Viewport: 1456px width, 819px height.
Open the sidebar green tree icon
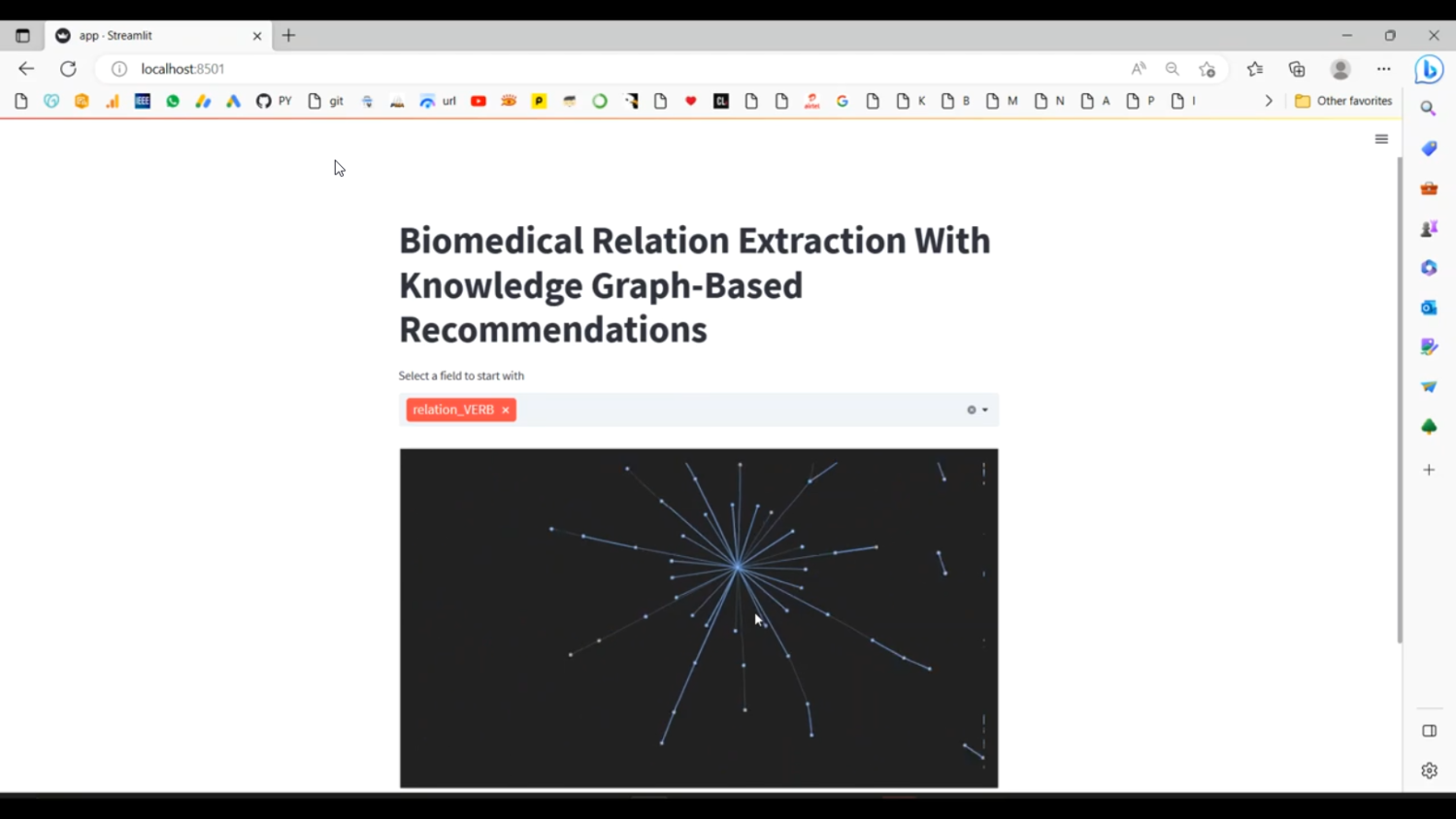click(1429, 426)
